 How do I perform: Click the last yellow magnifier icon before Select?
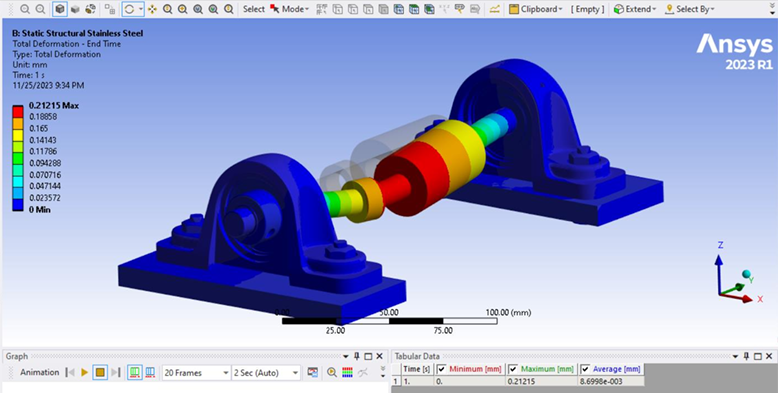coord(229,9)
